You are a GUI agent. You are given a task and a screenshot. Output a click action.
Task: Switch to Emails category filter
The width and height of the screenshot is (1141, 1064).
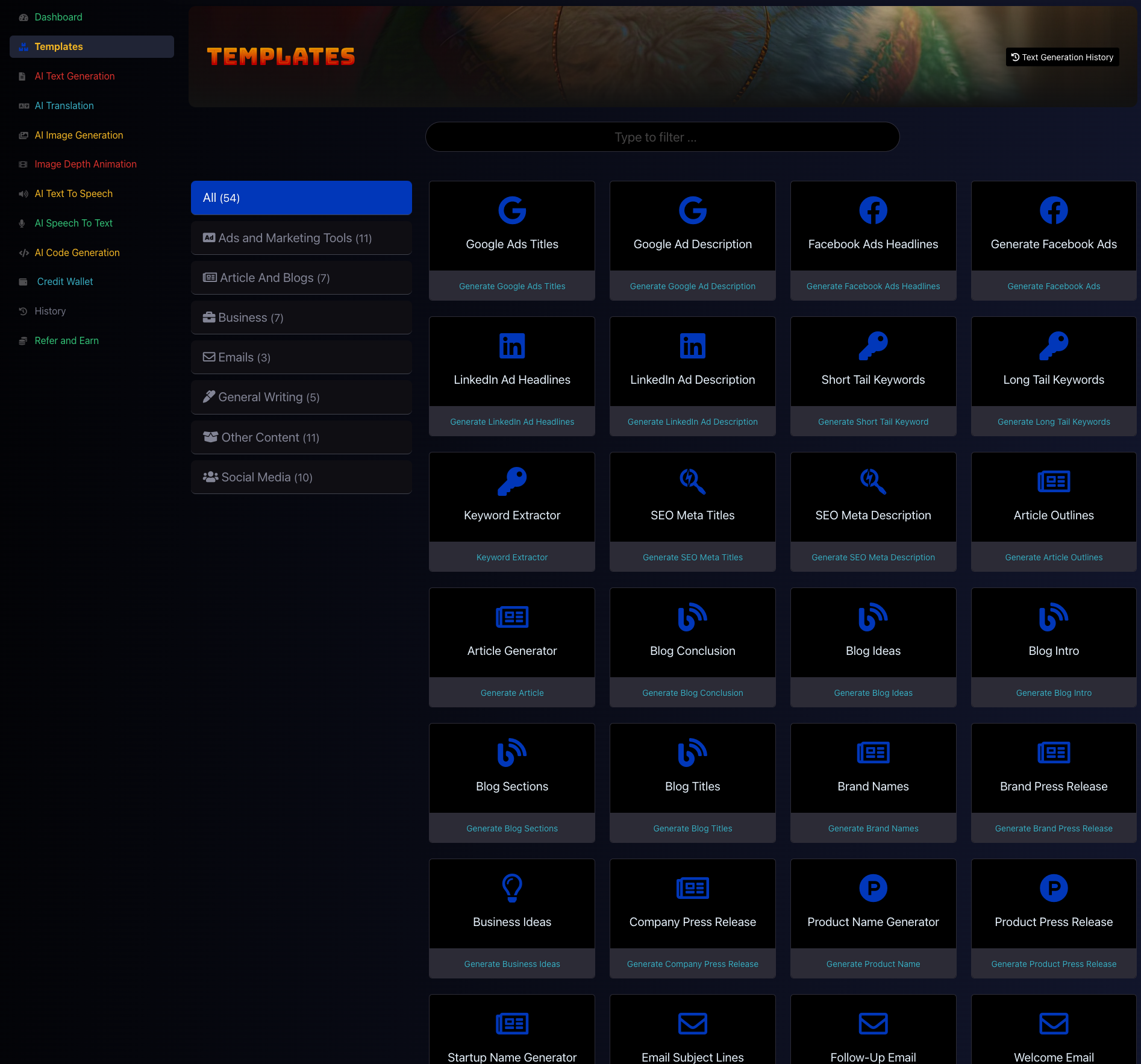click(x=301, y=357)
